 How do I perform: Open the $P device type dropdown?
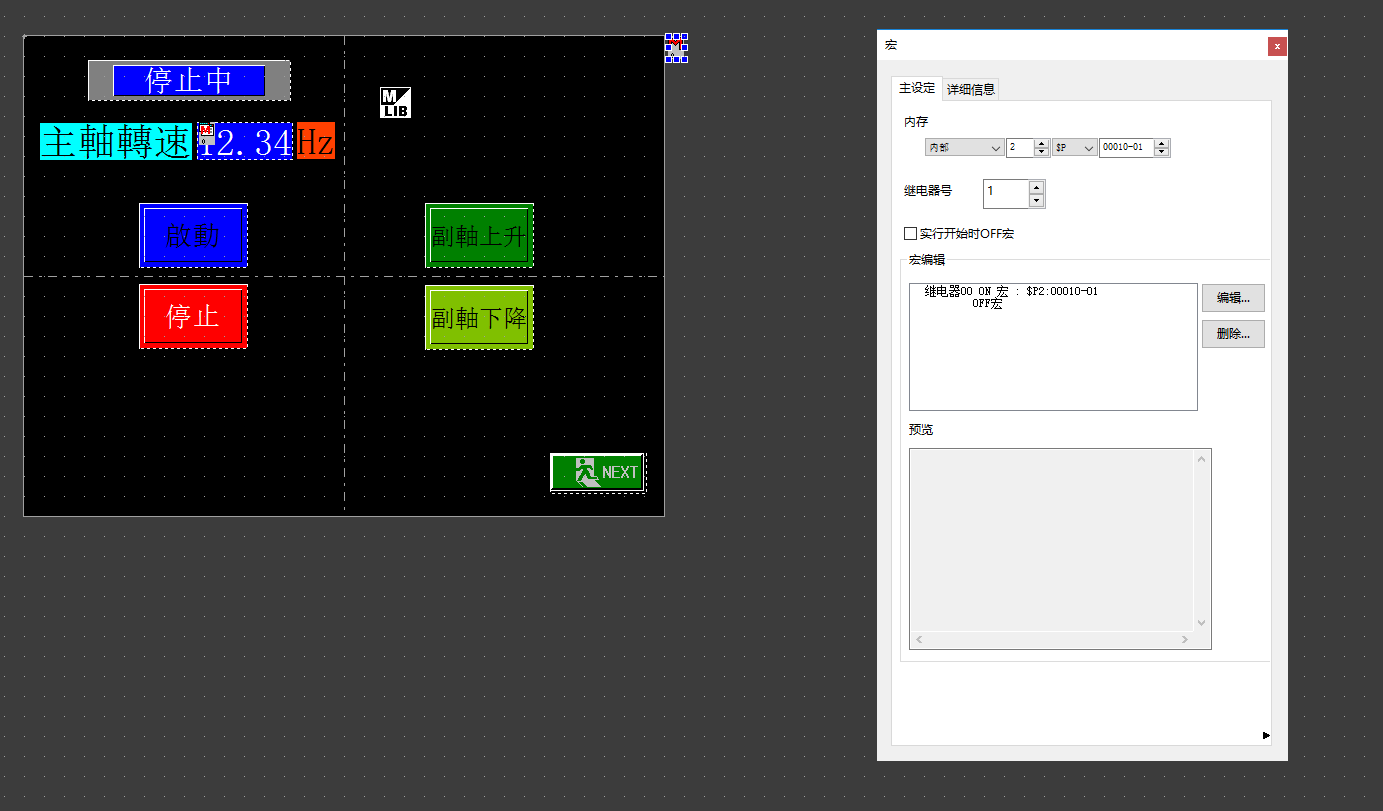point(1074,148)
